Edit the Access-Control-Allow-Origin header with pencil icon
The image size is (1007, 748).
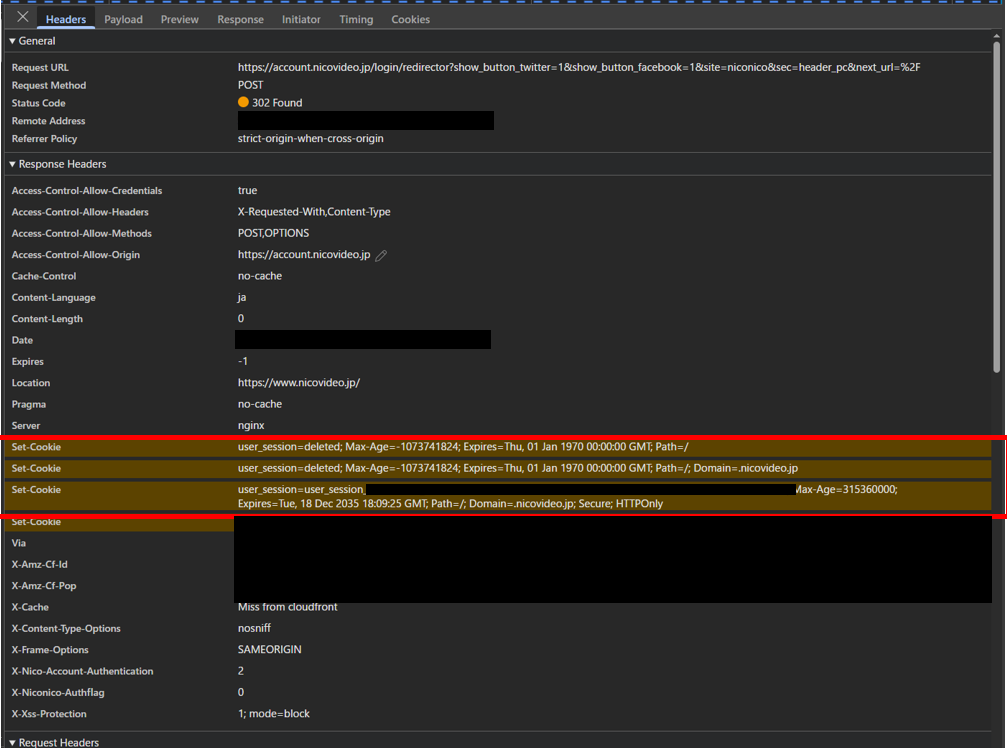pos(381,256)
